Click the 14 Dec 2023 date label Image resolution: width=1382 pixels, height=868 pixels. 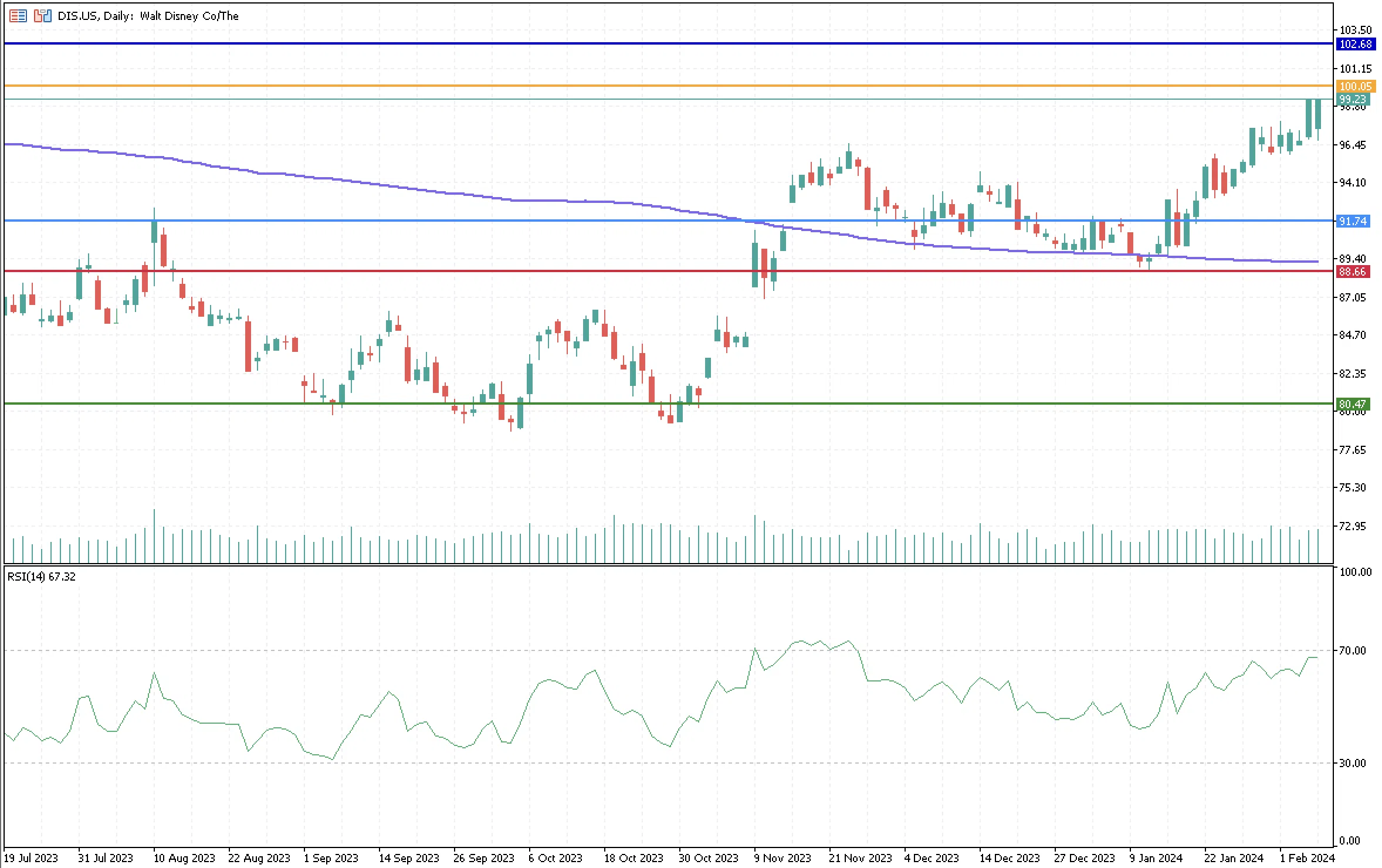coord(1009,858)
